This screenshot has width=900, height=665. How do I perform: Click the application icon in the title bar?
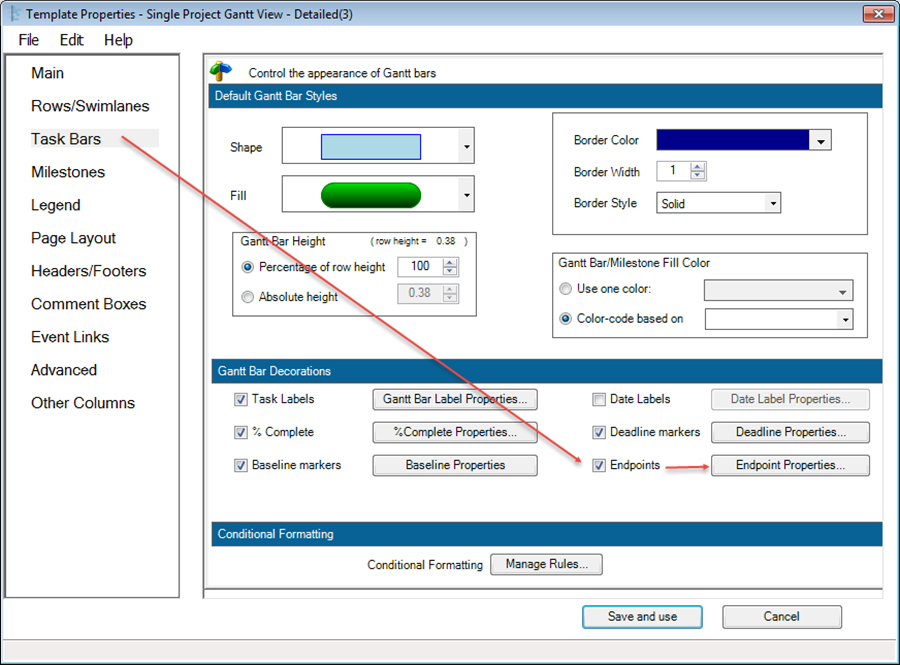pyautogui.click(x=13, y=14)
